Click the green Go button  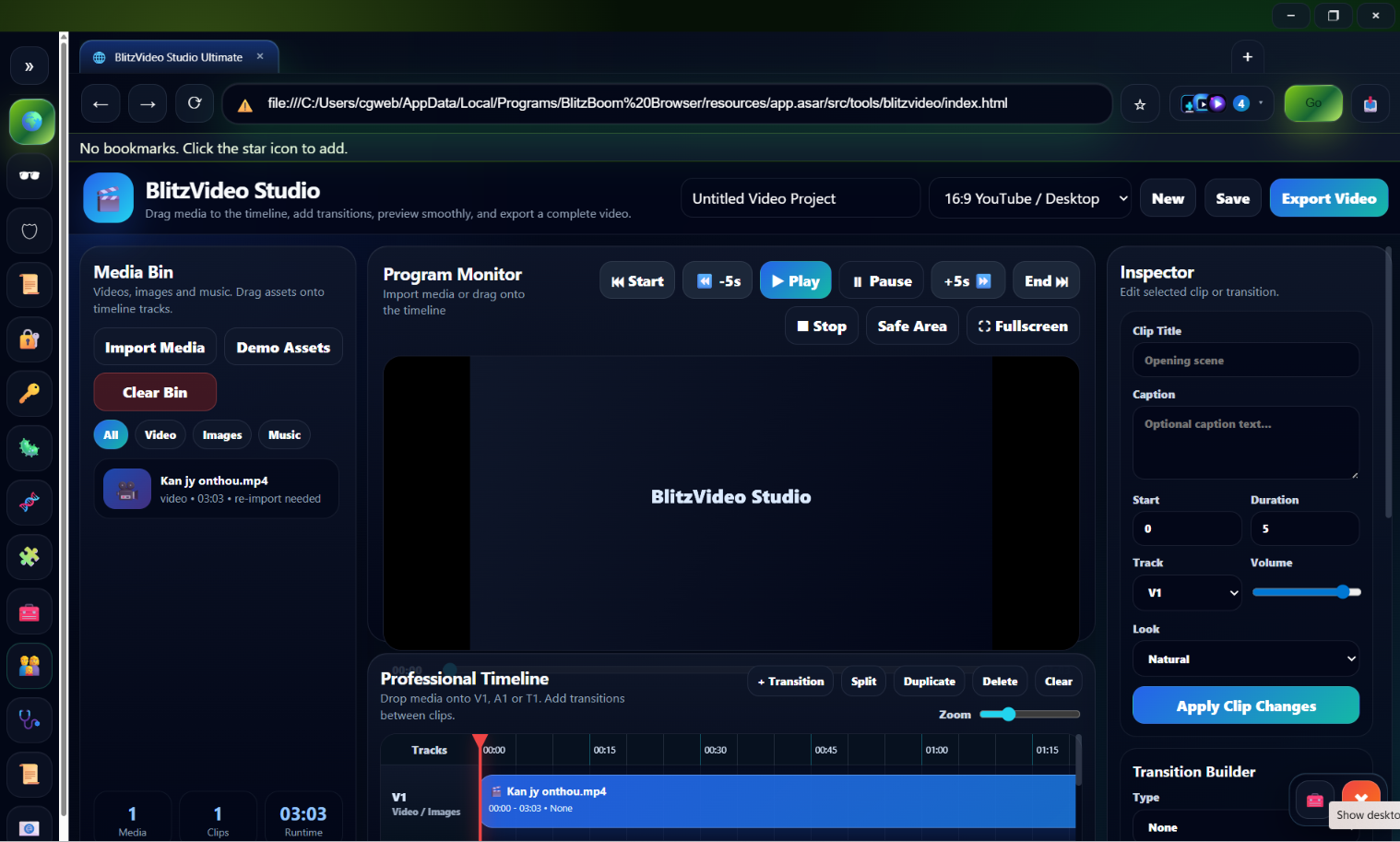pos(1313,103)
